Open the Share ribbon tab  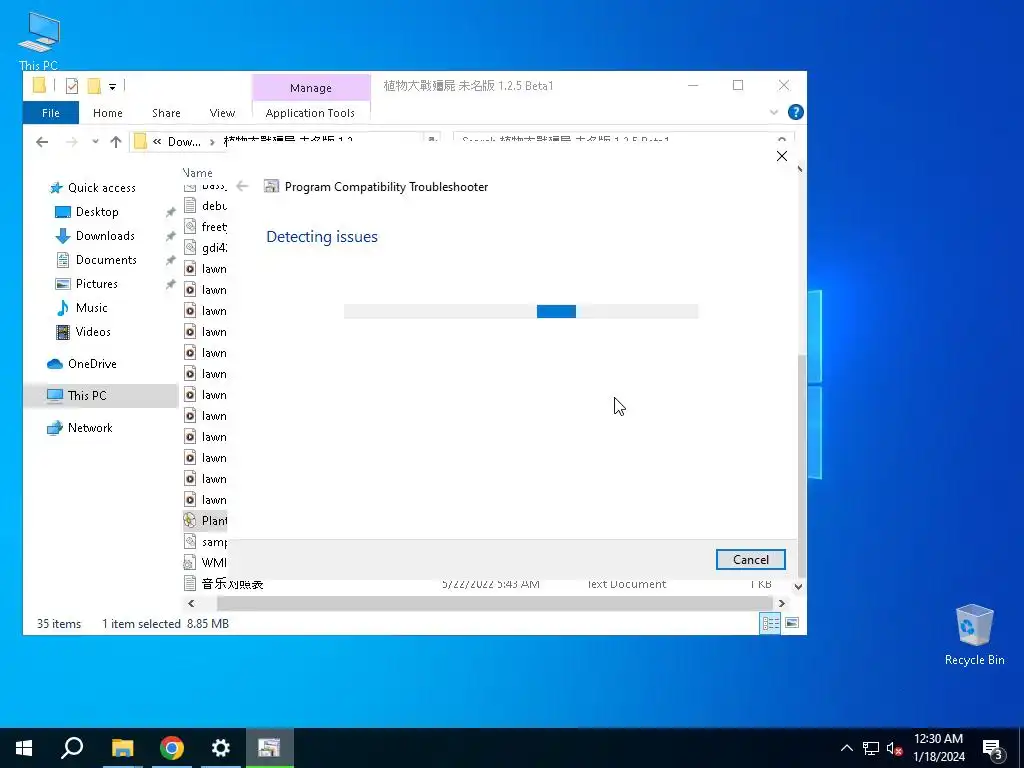point(166,113)
